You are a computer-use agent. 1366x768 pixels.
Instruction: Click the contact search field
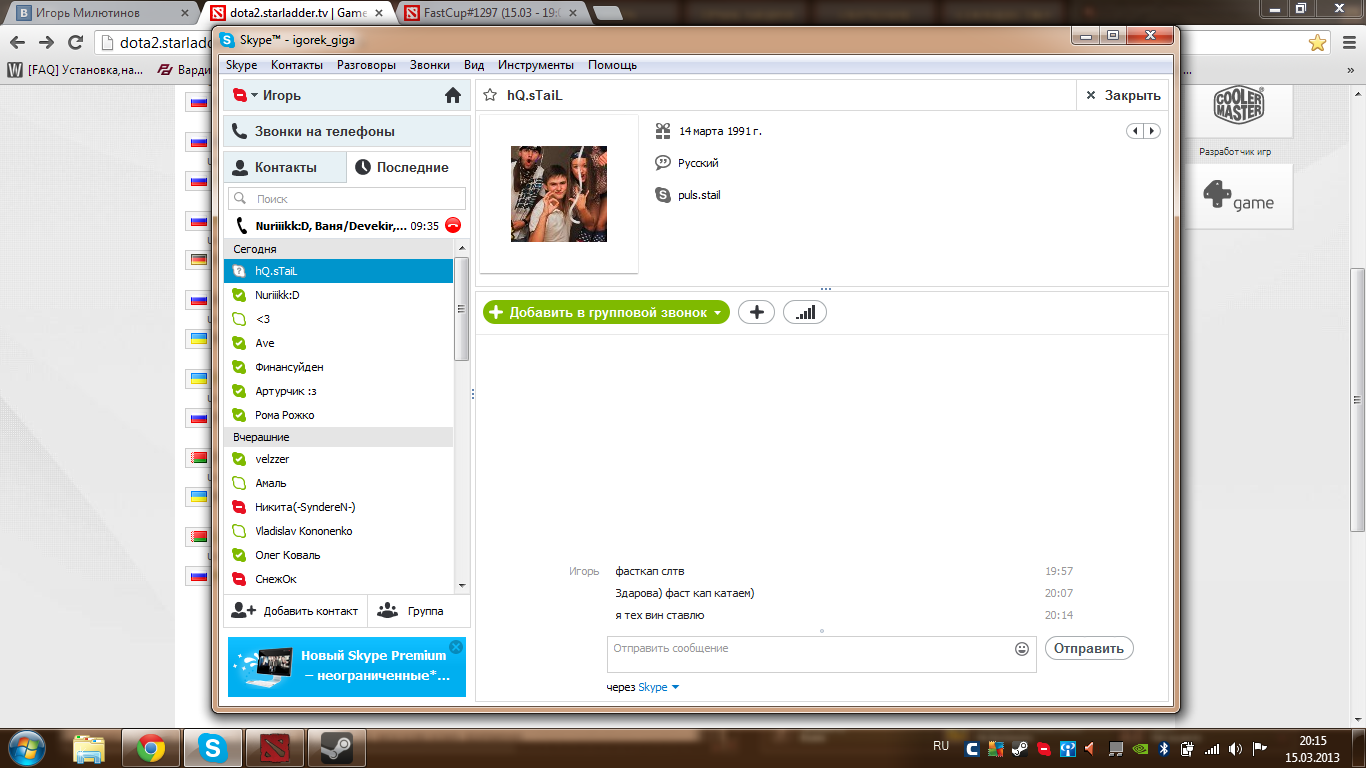coord(347,199)
